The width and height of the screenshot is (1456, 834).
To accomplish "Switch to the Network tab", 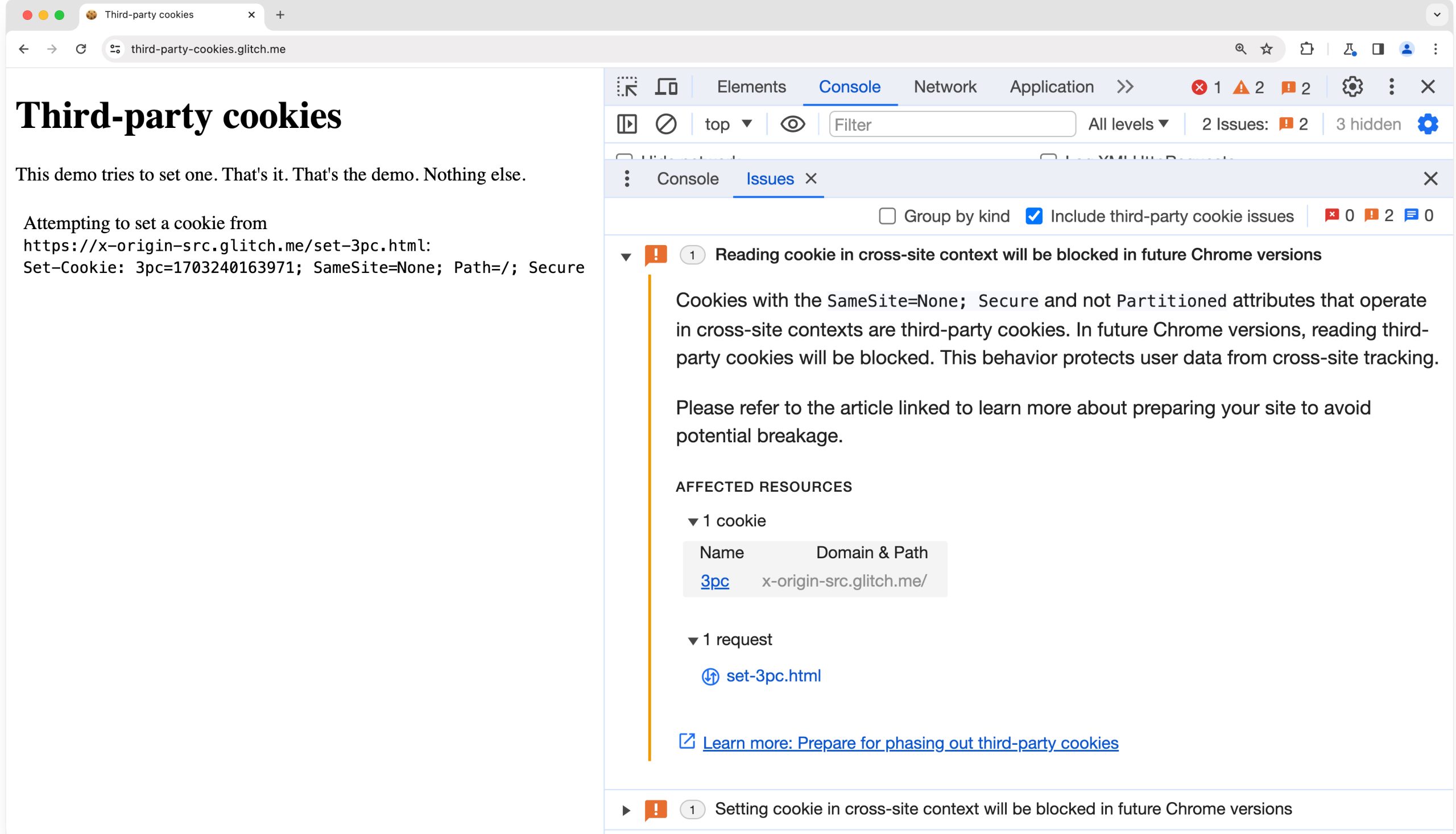I will click(x=944, y=87).
